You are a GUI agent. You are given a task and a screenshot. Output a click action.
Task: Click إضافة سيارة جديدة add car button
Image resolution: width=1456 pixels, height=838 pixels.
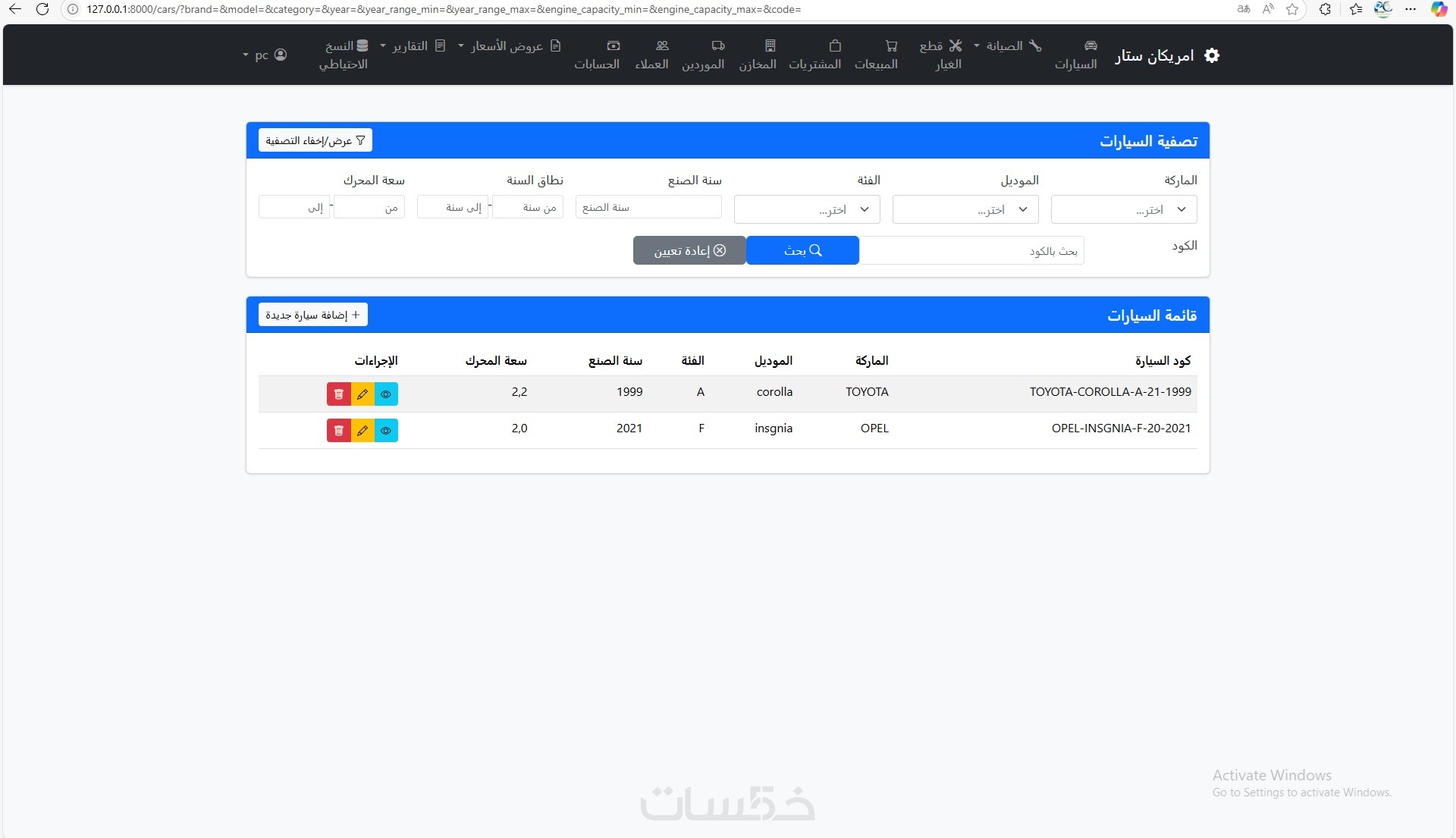pyautogui.click(x=312, y=315)
